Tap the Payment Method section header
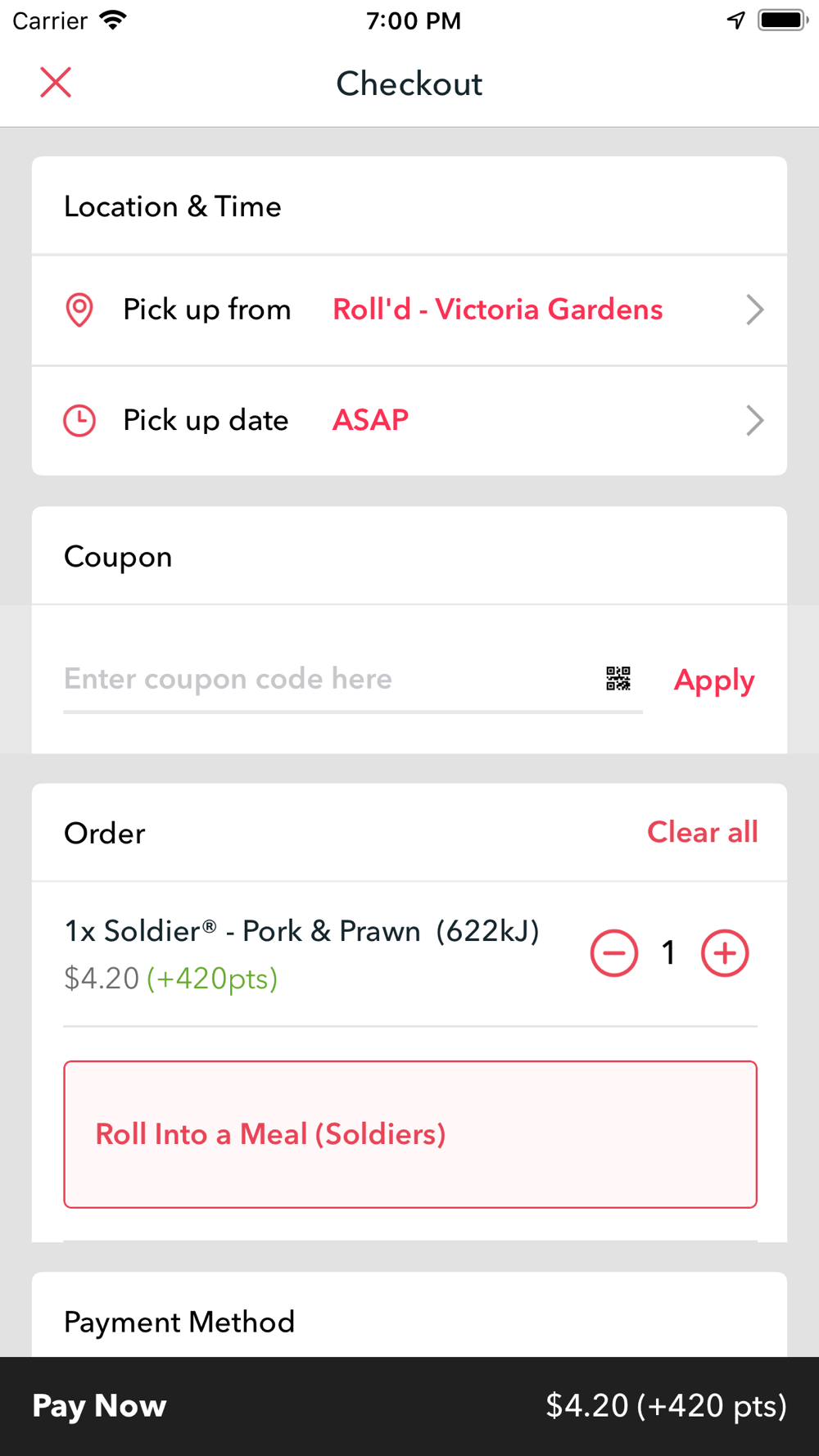 [x=179, y=1322]
